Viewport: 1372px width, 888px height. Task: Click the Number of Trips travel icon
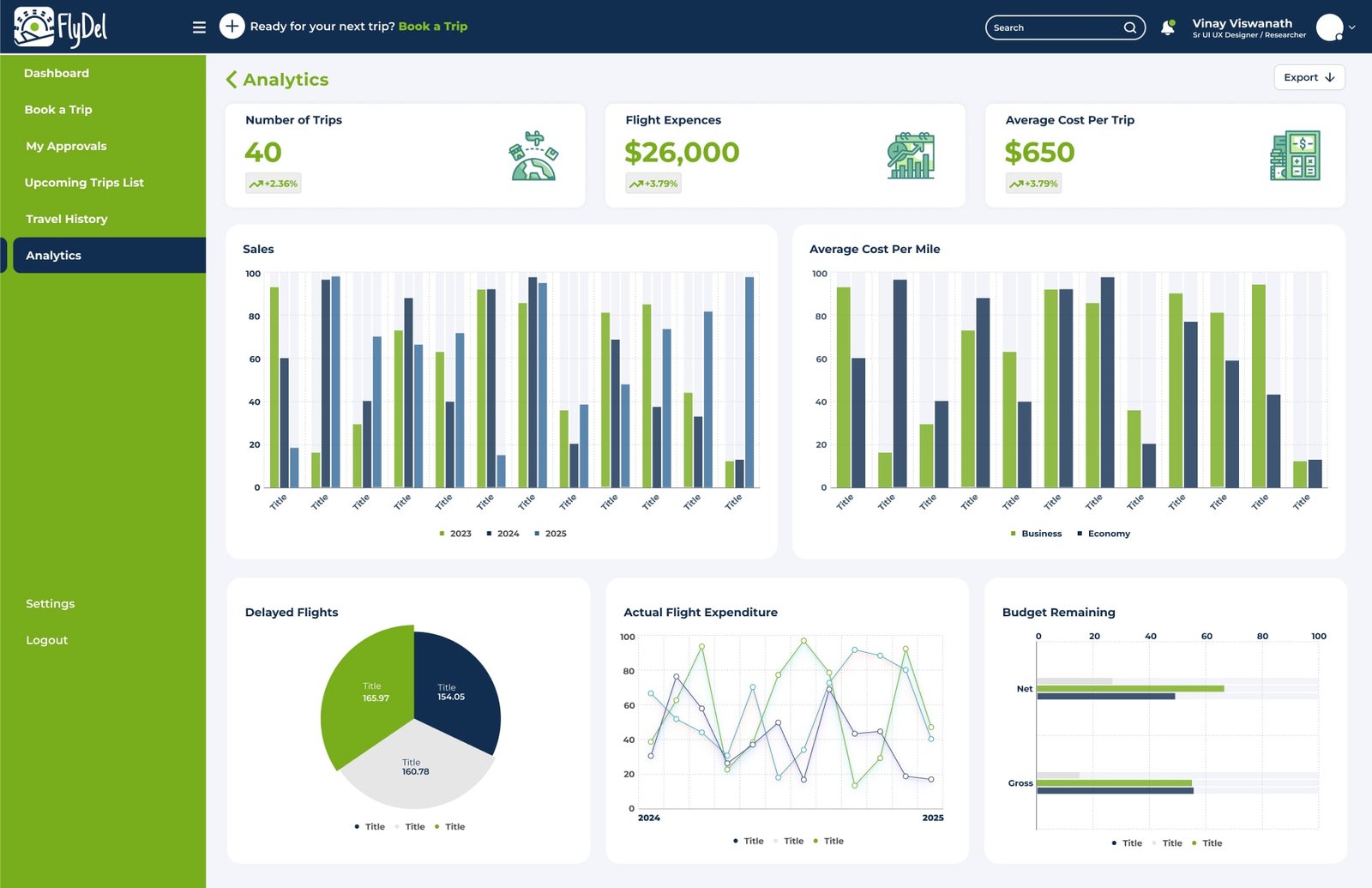point(533,156)
